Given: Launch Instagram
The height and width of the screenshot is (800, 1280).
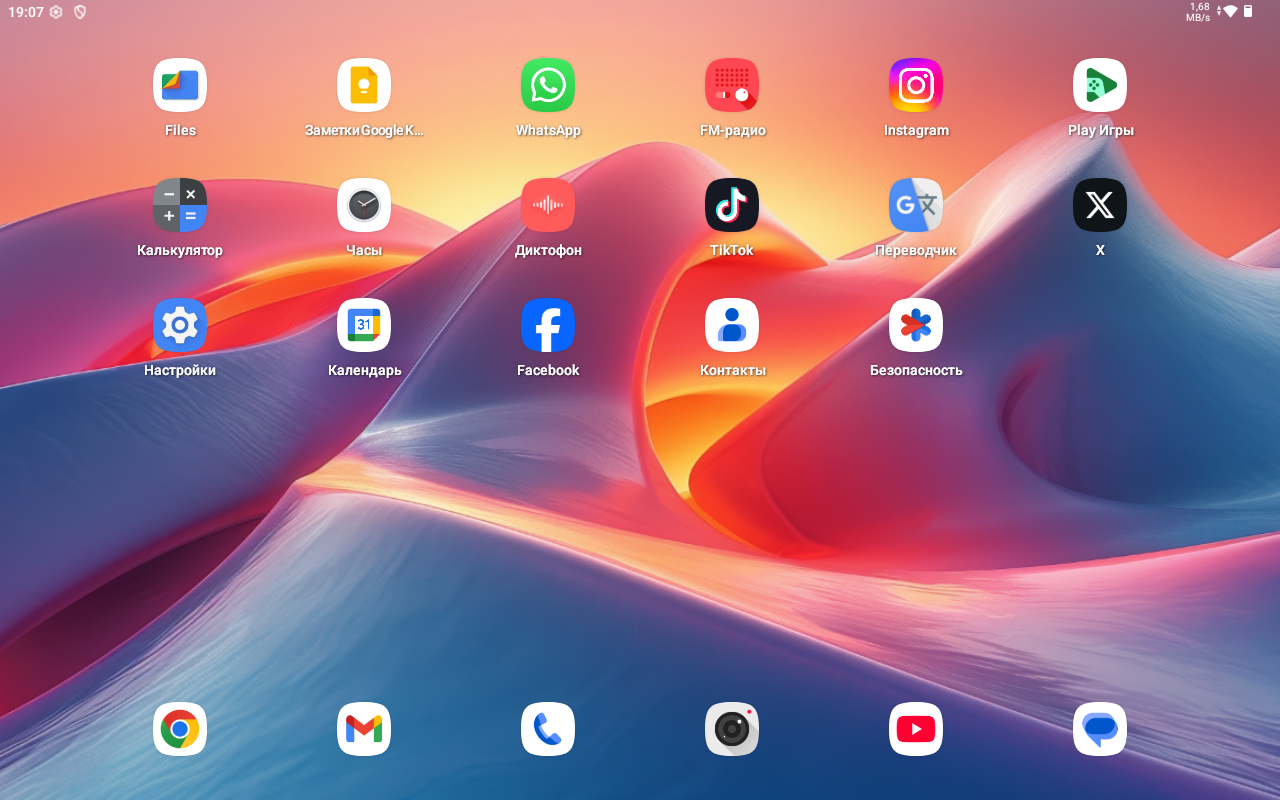Looking at the screenshot, I should coord(916,85).
